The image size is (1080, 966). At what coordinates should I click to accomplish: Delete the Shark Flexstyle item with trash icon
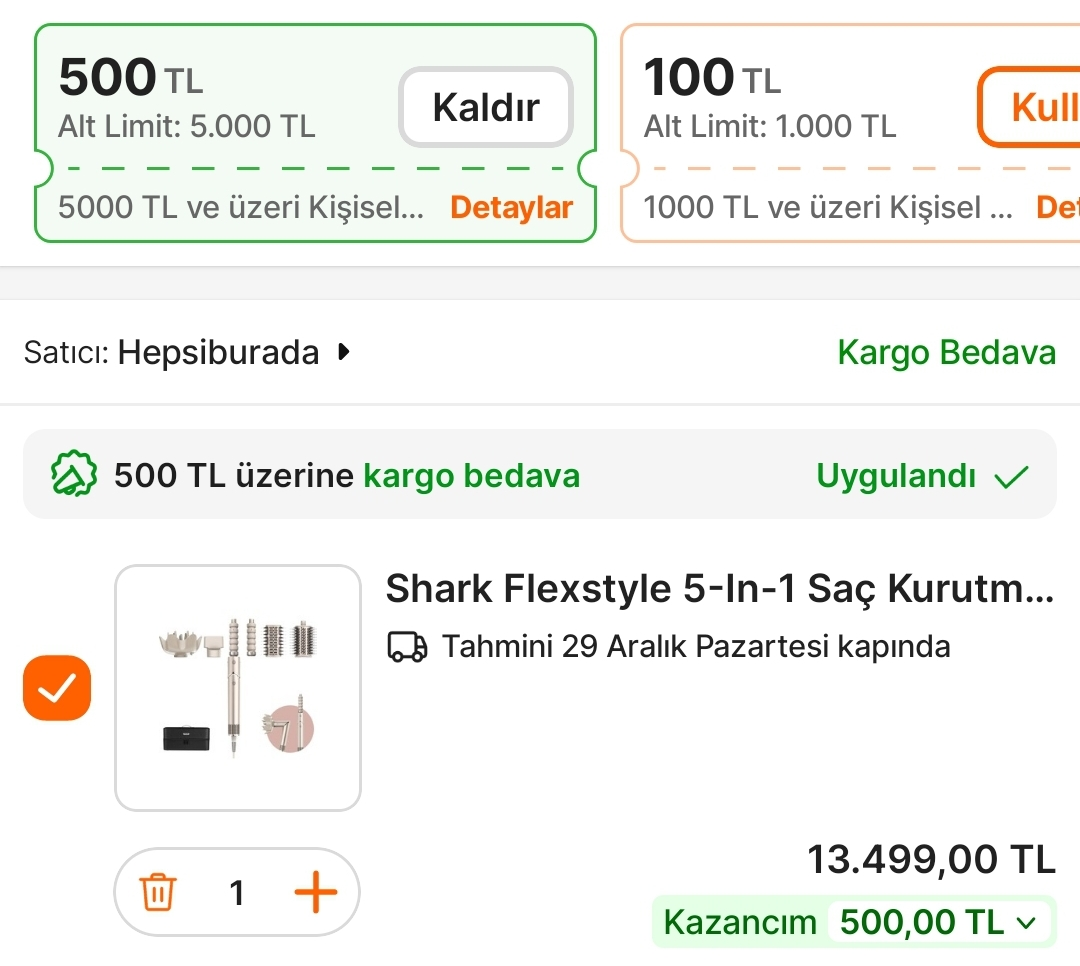coord(158,892)
